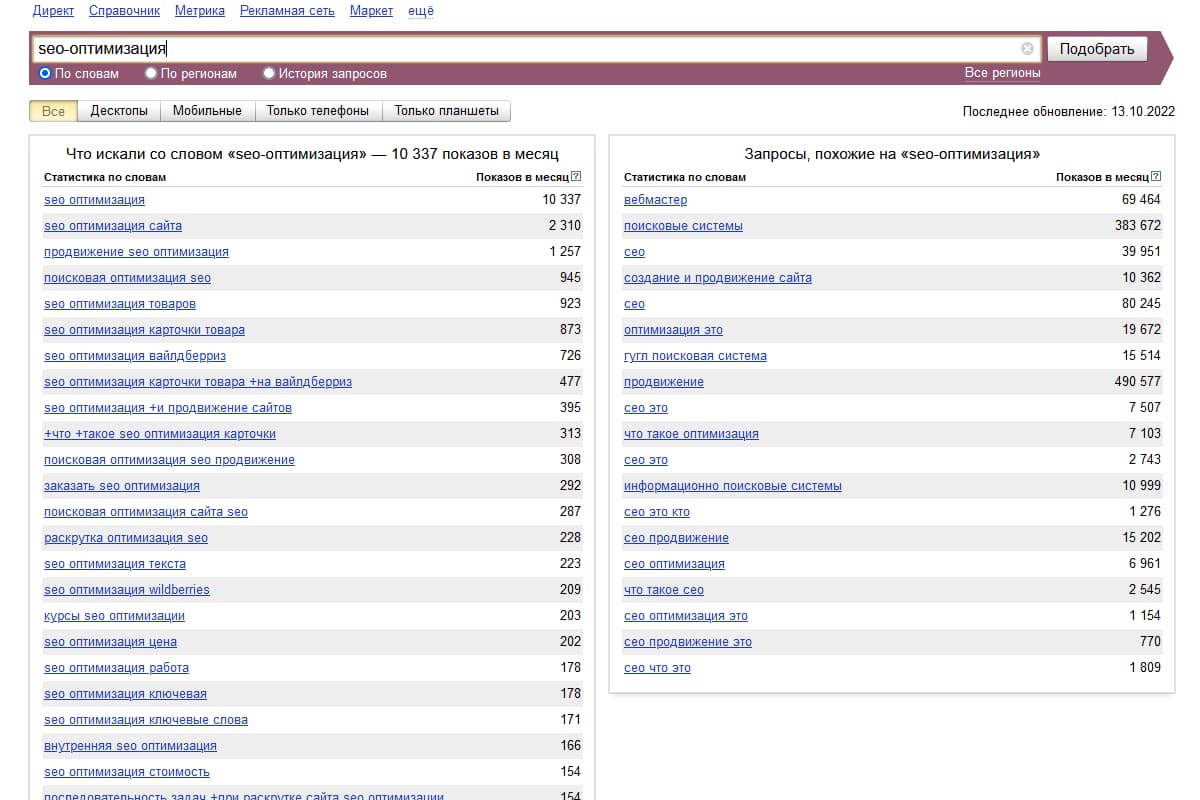Screen dimensions: 1200x800
Task: Switch to the 'Мобильные' tab
Action: click(207, 111)
